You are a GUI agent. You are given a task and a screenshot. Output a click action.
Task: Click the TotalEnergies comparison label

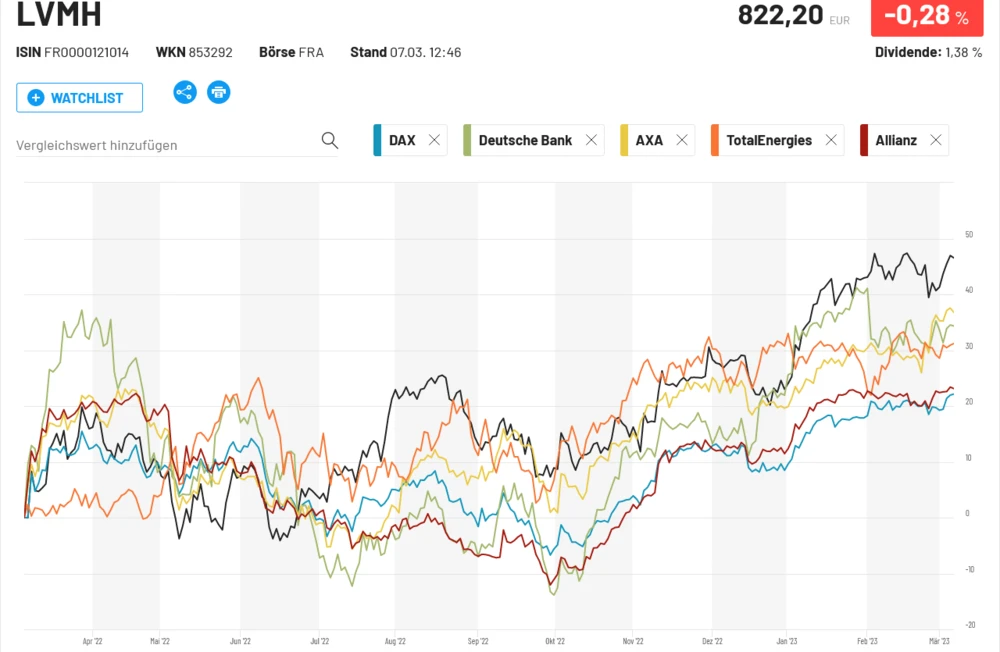point(769,141)
